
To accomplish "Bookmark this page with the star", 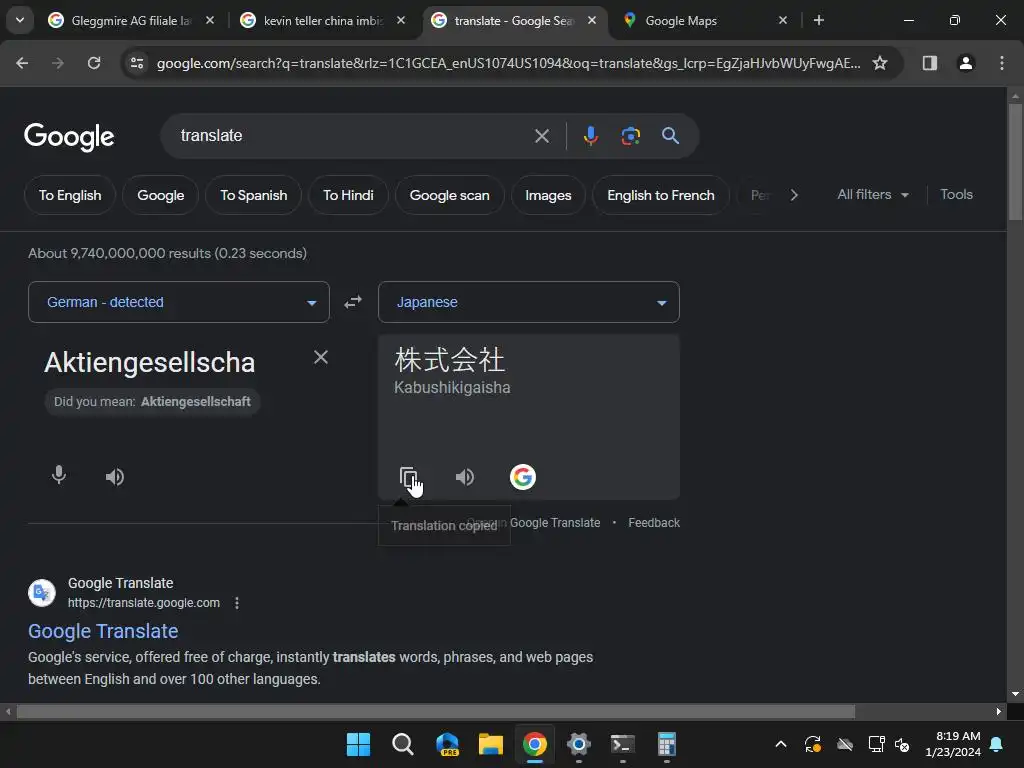I will [880, 63].
